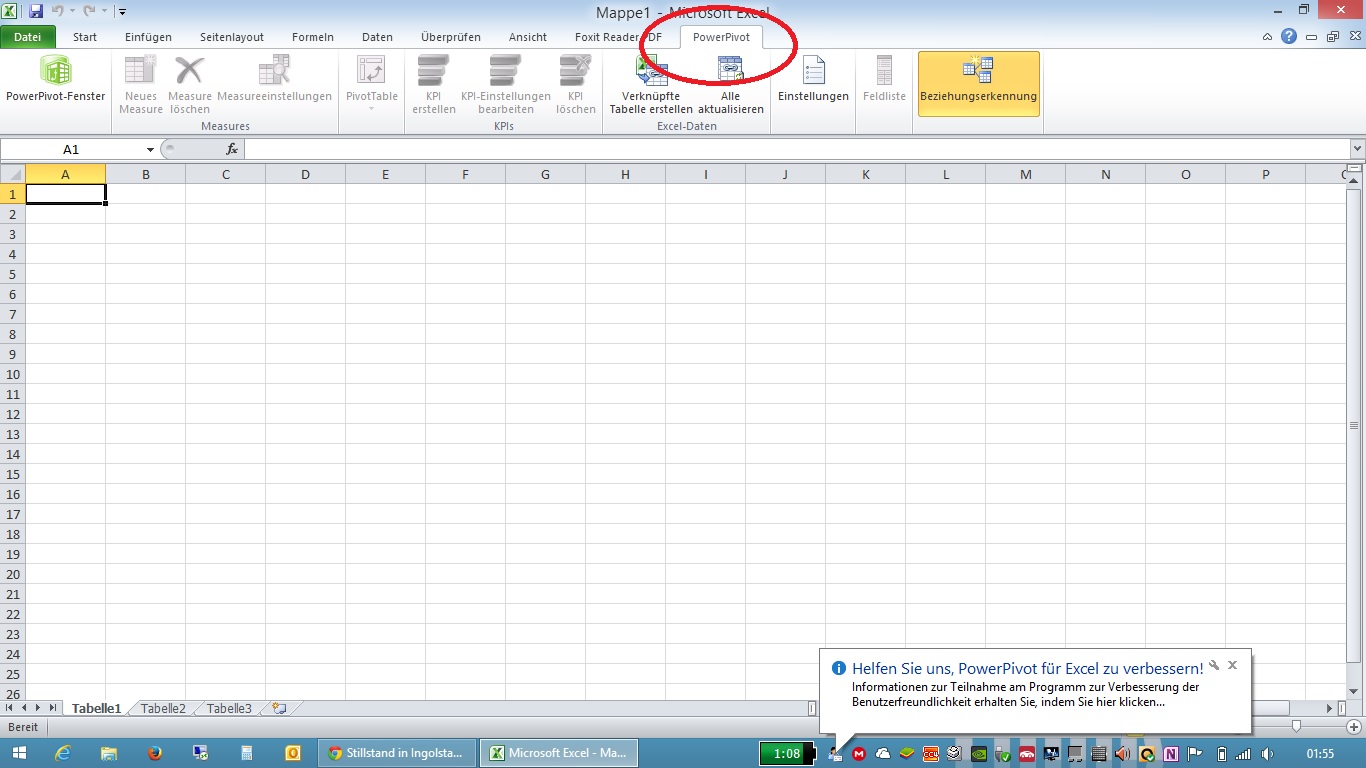This screenshot has width=1366, height=768.
Task: Switch to sheet Tabelle3
Action: (229, 708)
